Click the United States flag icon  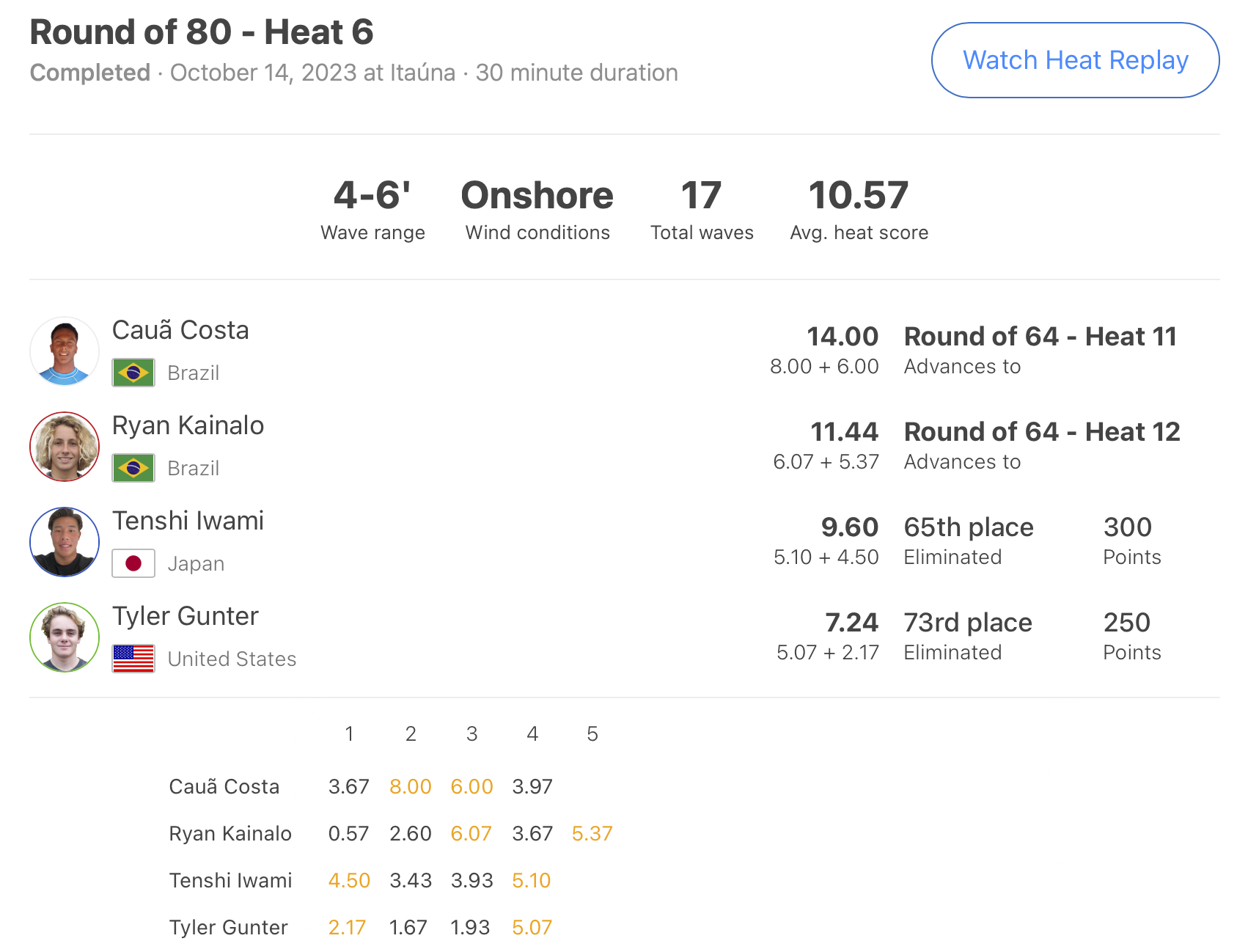133,659
